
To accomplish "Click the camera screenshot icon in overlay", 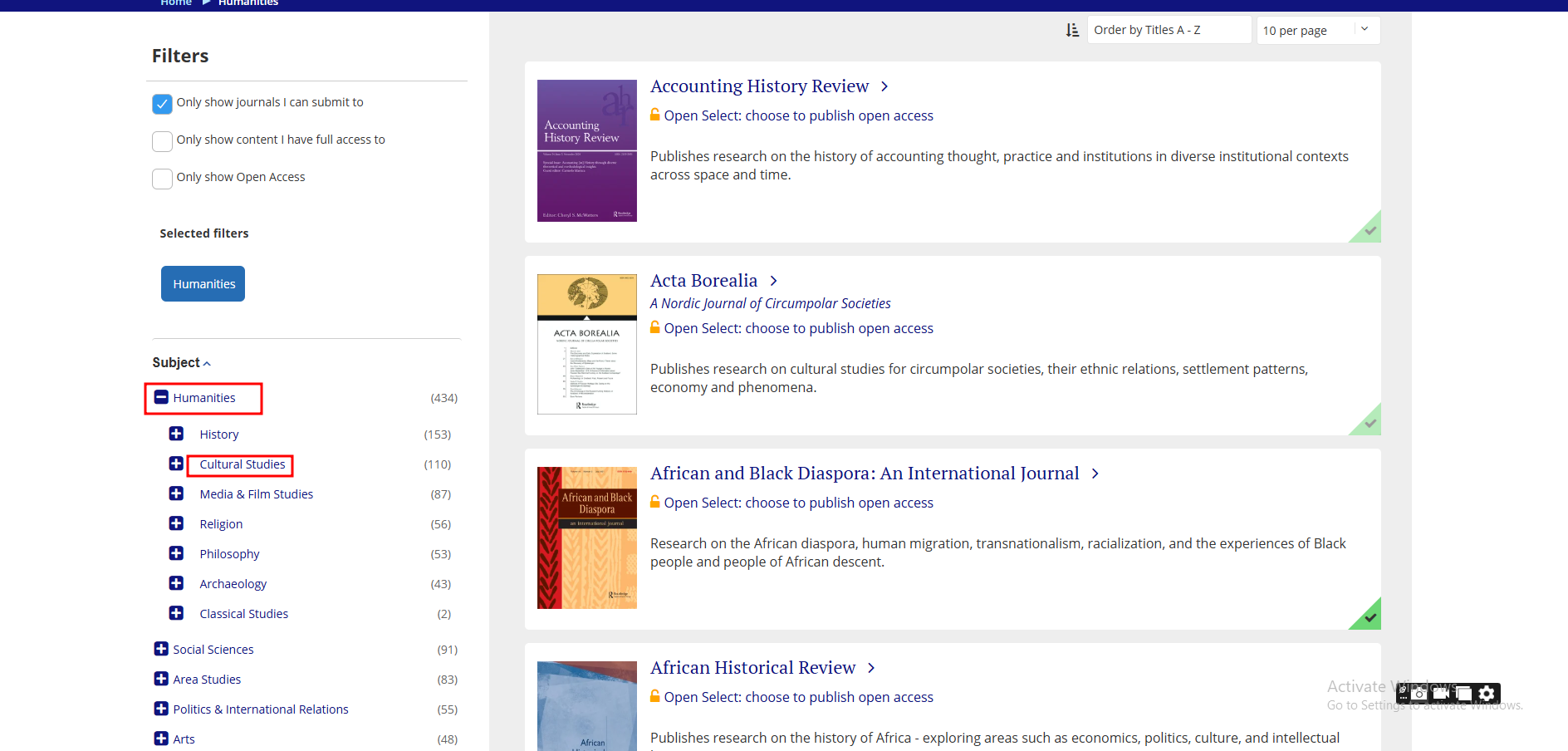I will 1419,693.
